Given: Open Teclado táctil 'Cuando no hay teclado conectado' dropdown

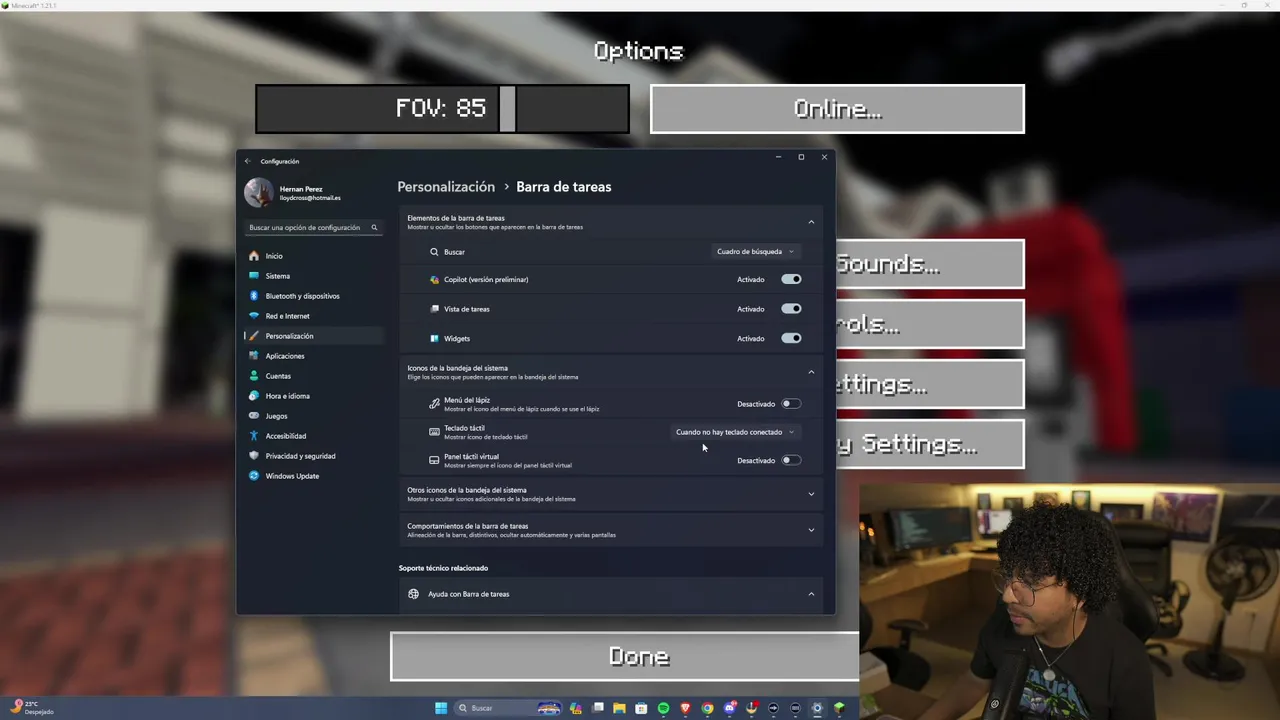Looking at the screenshot, I should tap(735, 432).
